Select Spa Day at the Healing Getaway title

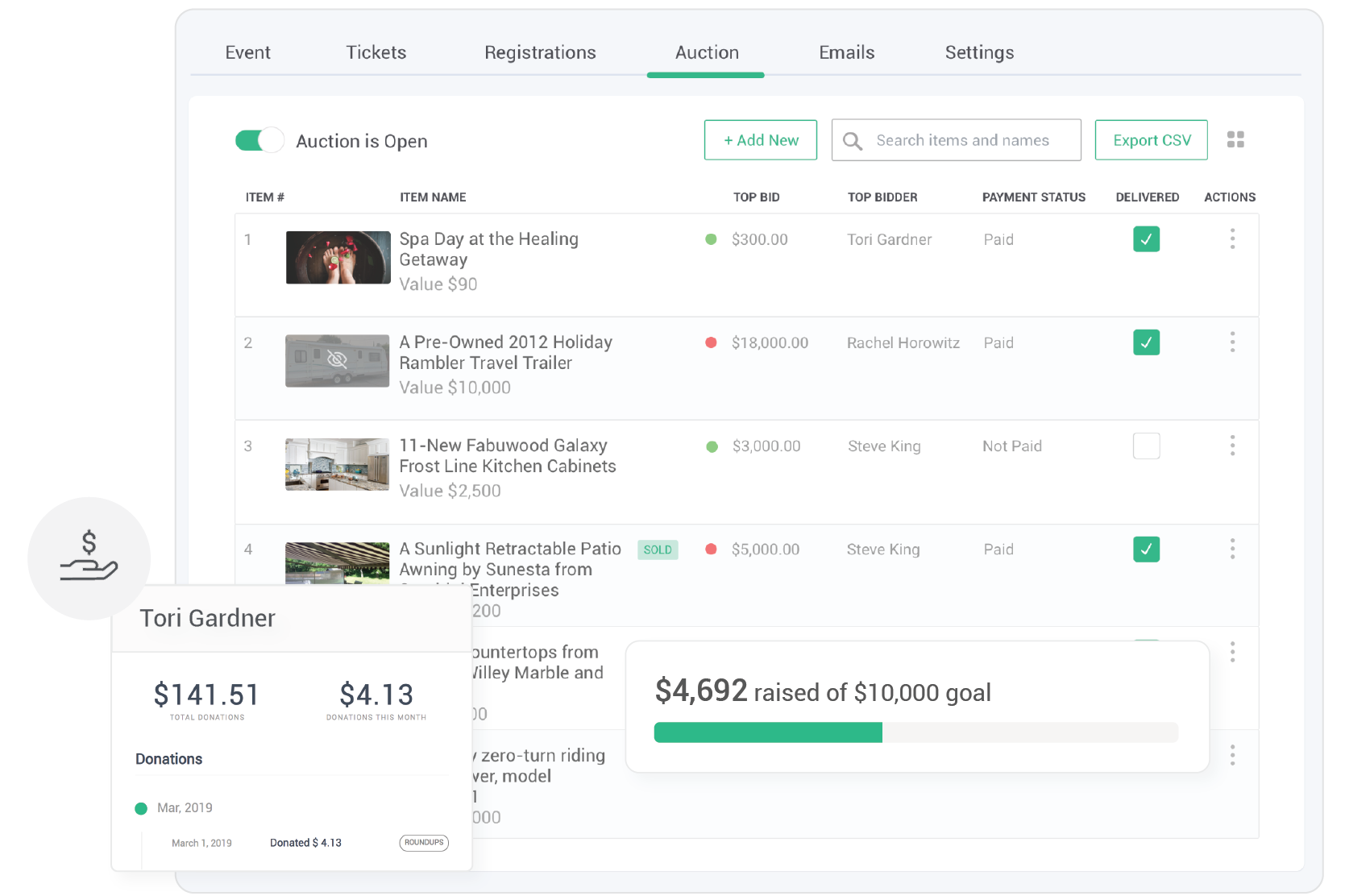(x=488, y=249)
